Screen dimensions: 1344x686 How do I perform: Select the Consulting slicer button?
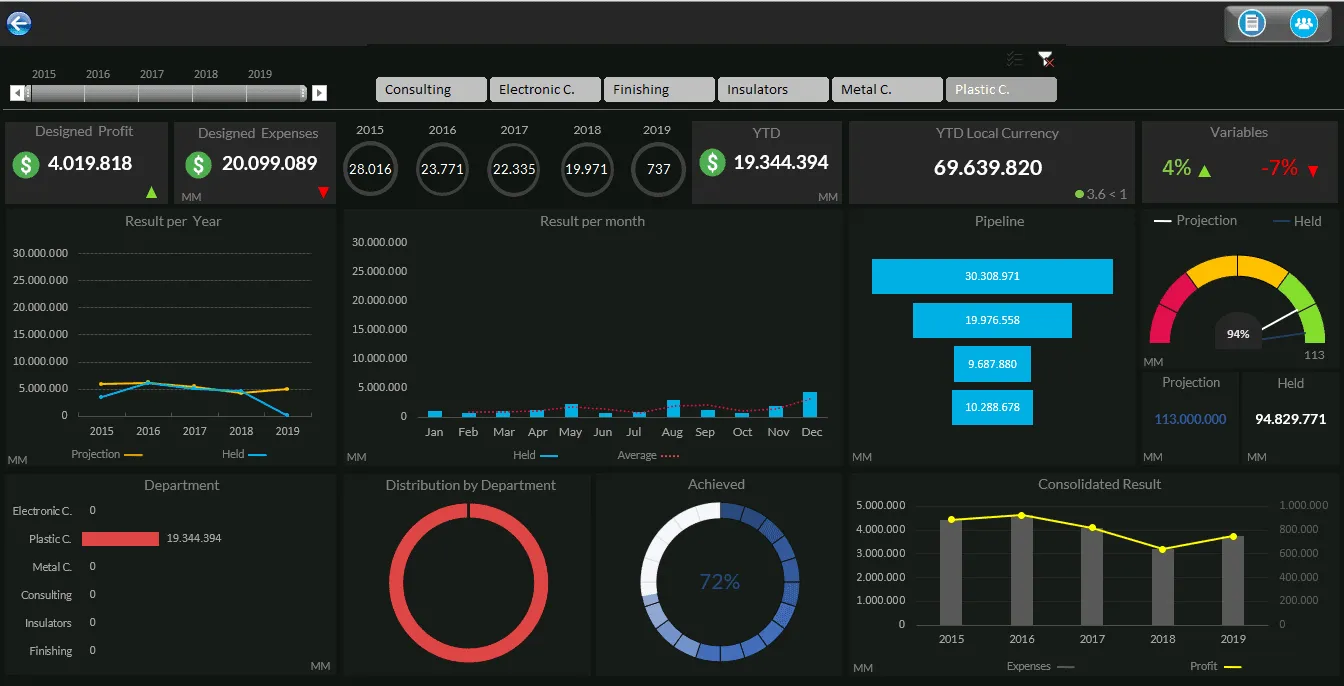pos(431,89)
